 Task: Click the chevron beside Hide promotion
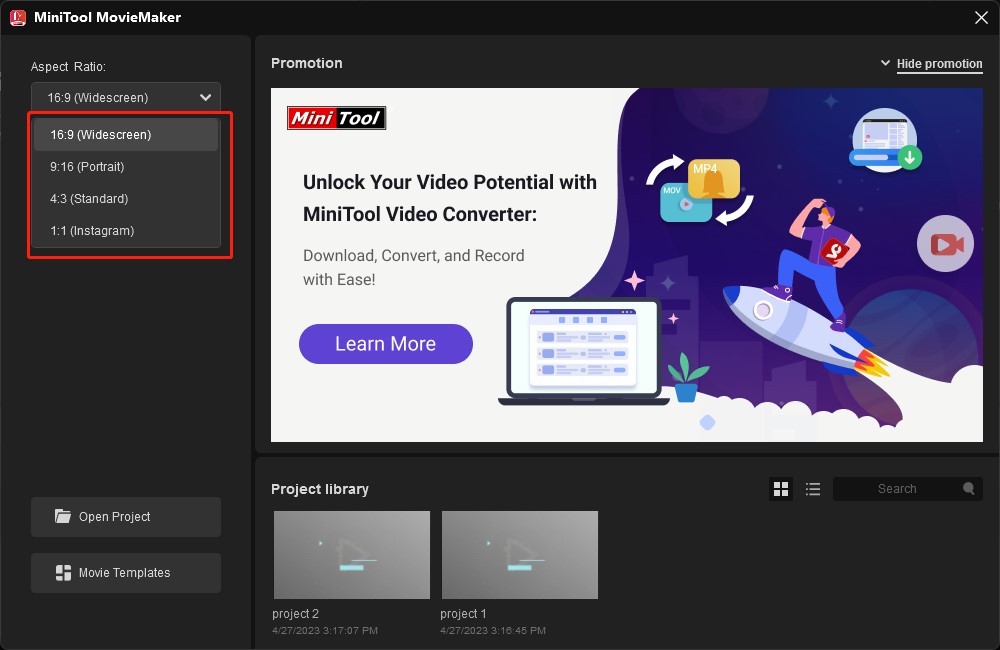(886, 62)
